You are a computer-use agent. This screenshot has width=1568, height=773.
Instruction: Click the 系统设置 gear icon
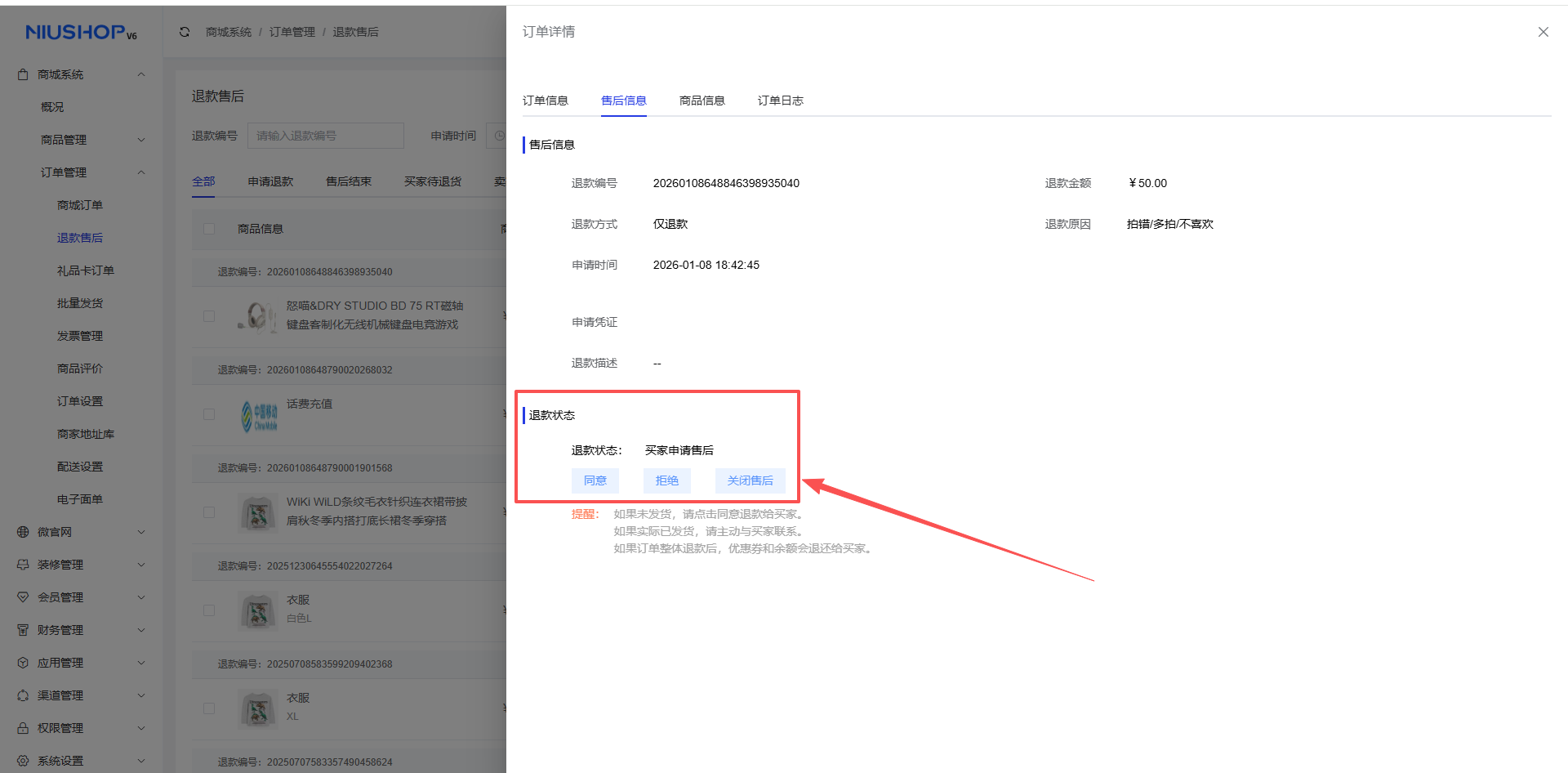point(23,761)
